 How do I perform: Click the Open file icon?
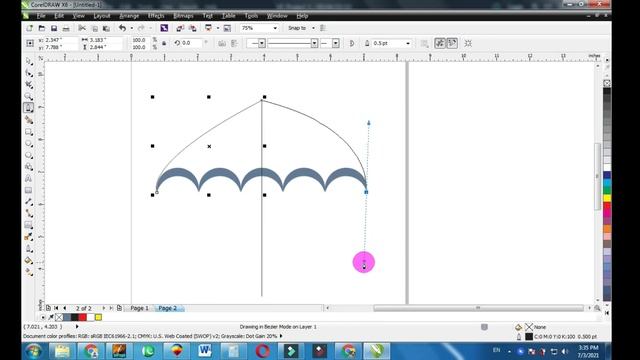(x=42, y=28)
